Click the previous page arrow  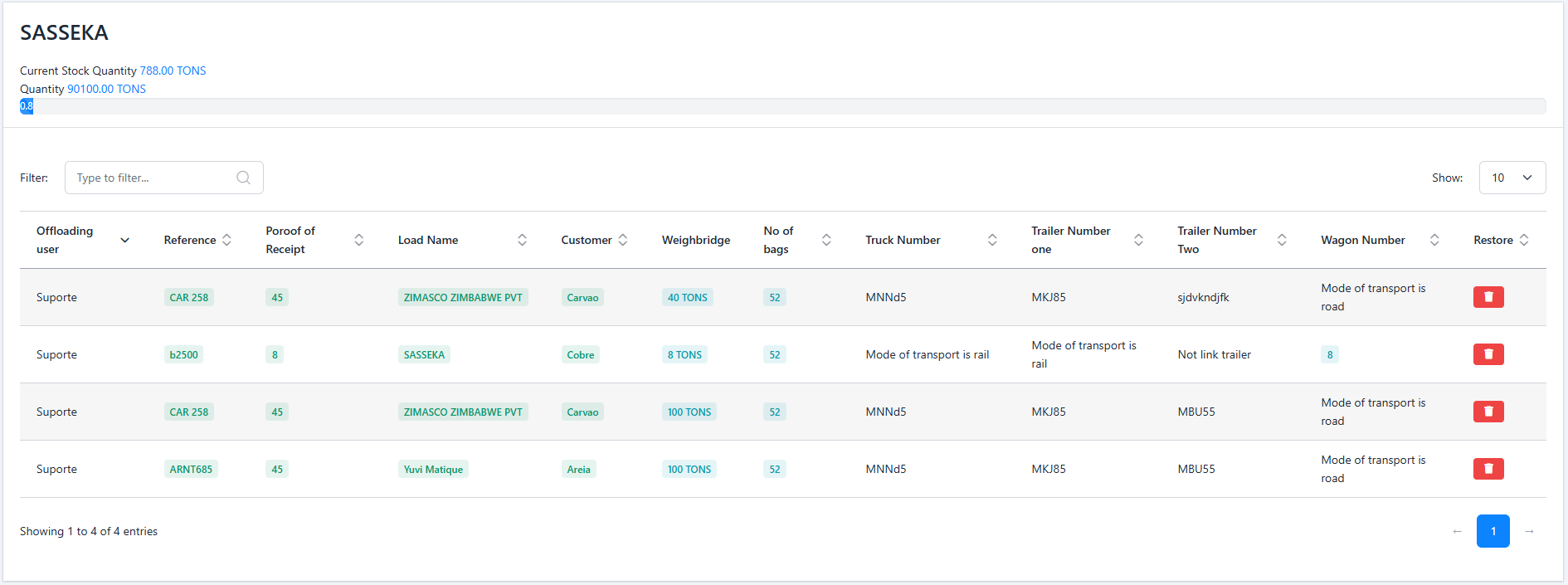pos(1457,531)
